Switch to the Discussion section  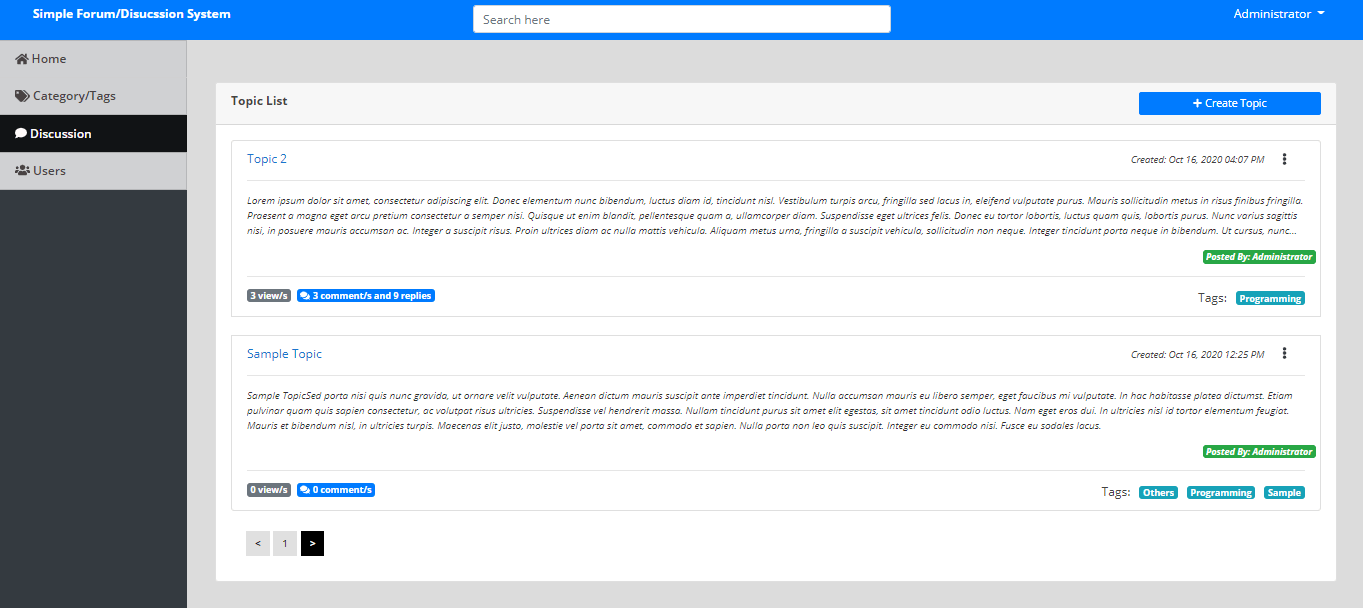60,132
